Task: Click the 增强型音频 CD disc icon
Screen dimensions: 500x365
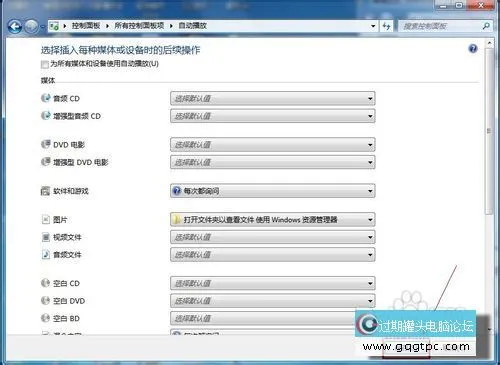Action: click(x=45, y=116)
